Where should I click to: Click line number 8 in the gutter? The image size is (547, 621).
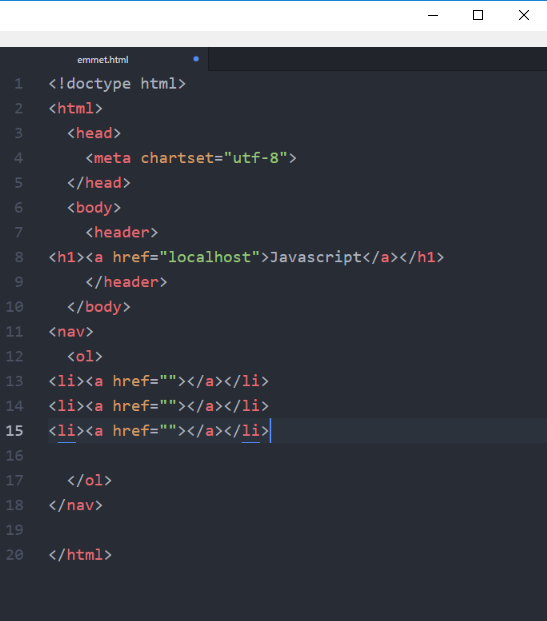tap(19, 257)
